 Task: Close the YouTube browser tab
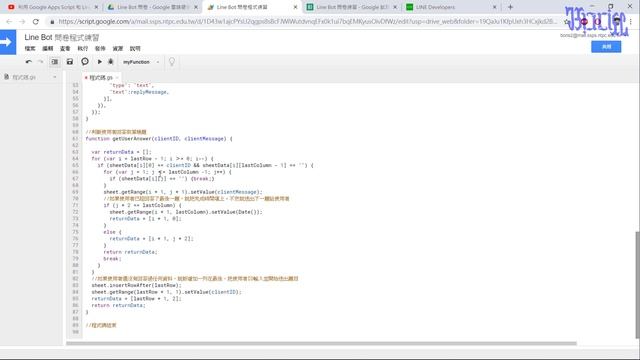[96, 7]
